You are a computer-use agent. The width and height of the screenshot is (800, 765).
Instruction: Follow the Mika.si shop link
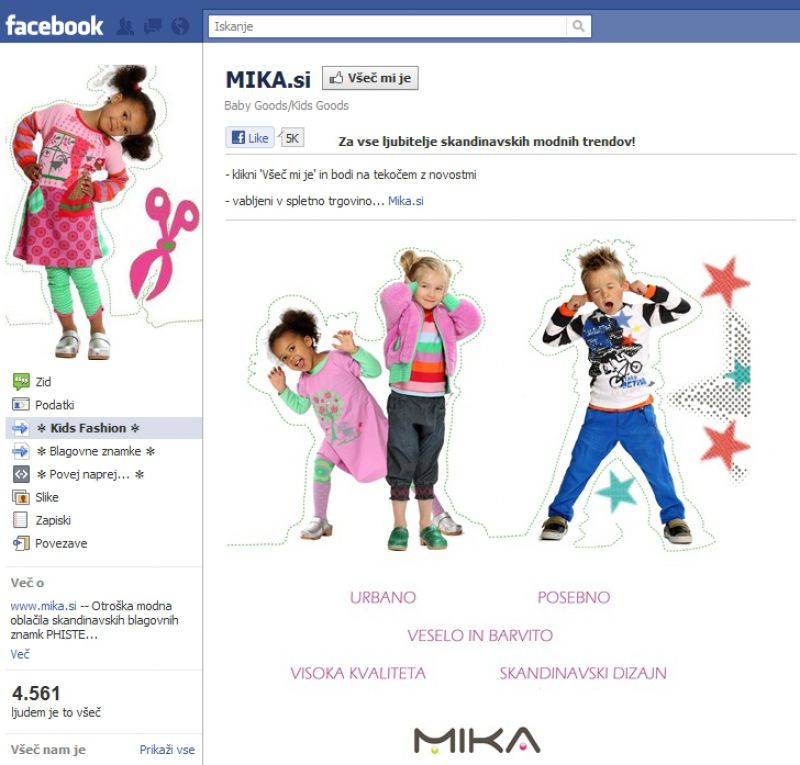(x=406, y=201)
